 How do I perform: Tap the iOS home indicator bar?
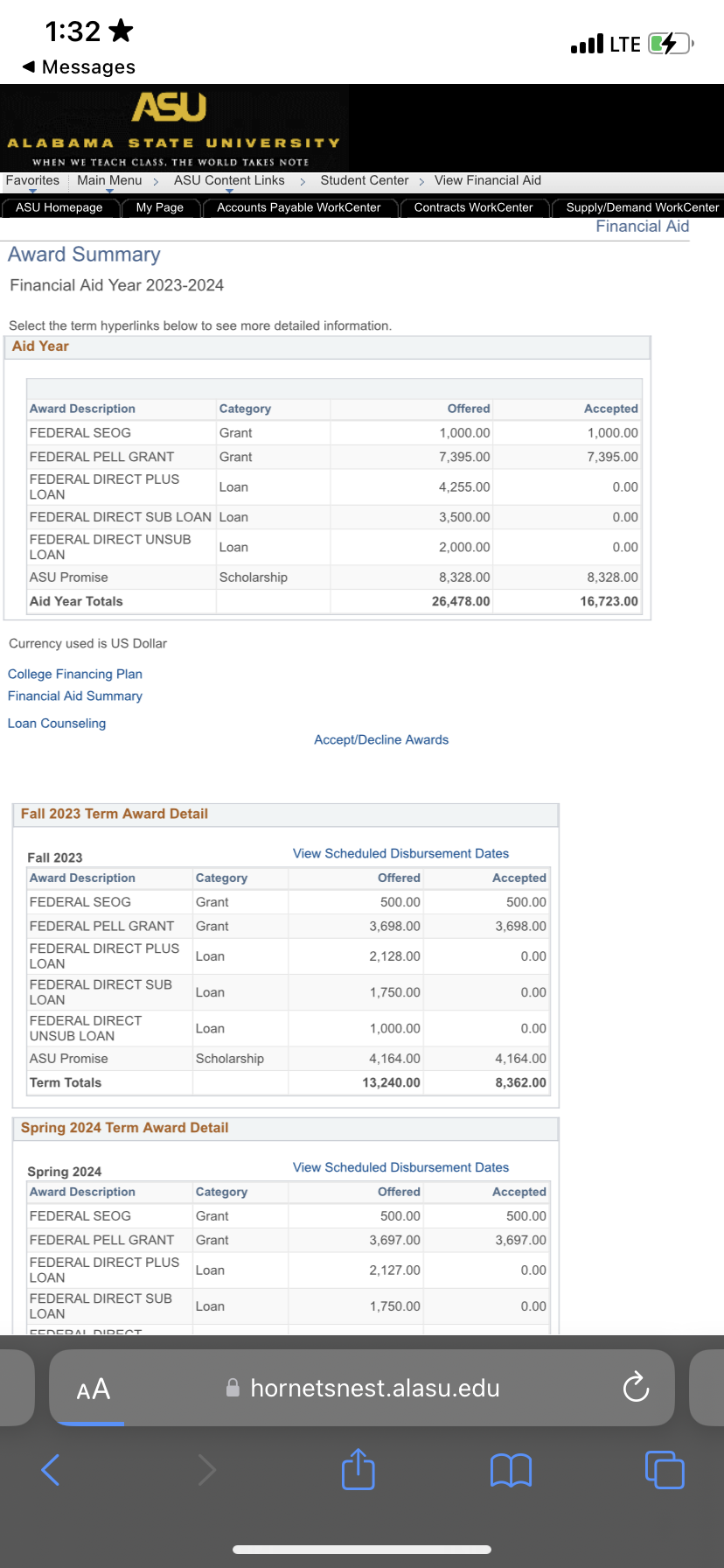click(362, 1550)
